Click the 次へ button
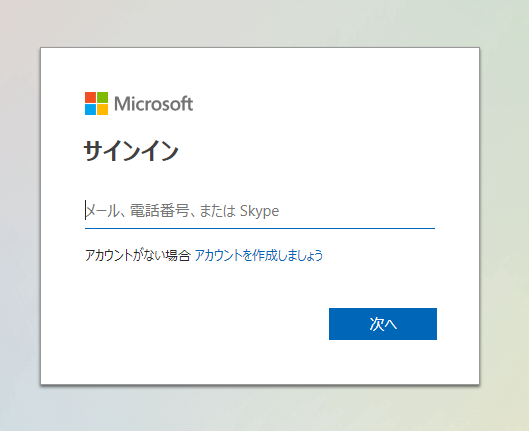 coord(383,324)
